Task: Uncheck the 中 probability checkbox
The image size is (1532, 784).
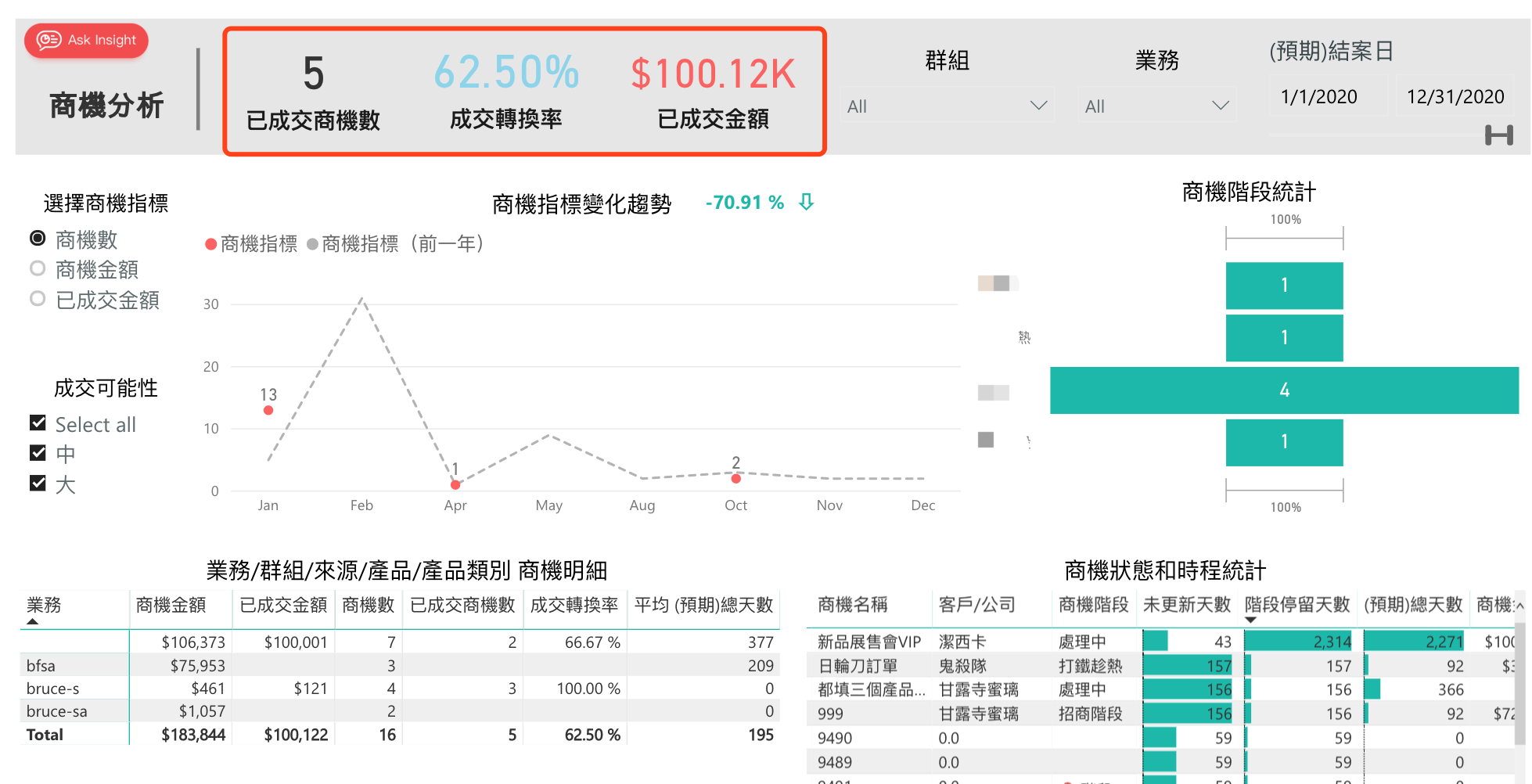Action: pos(38,453)
